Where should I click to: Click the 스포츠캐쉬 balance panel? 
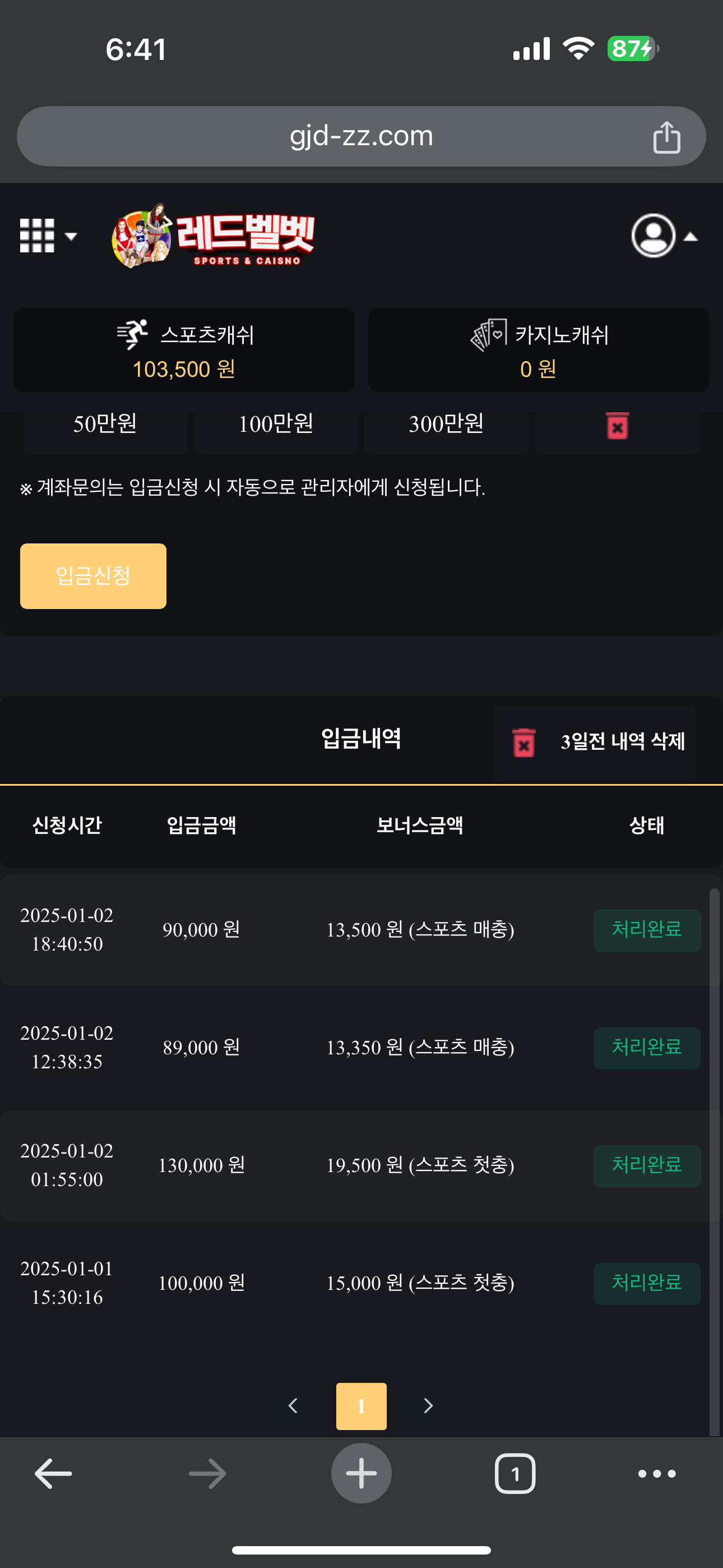tap(184, 350)
